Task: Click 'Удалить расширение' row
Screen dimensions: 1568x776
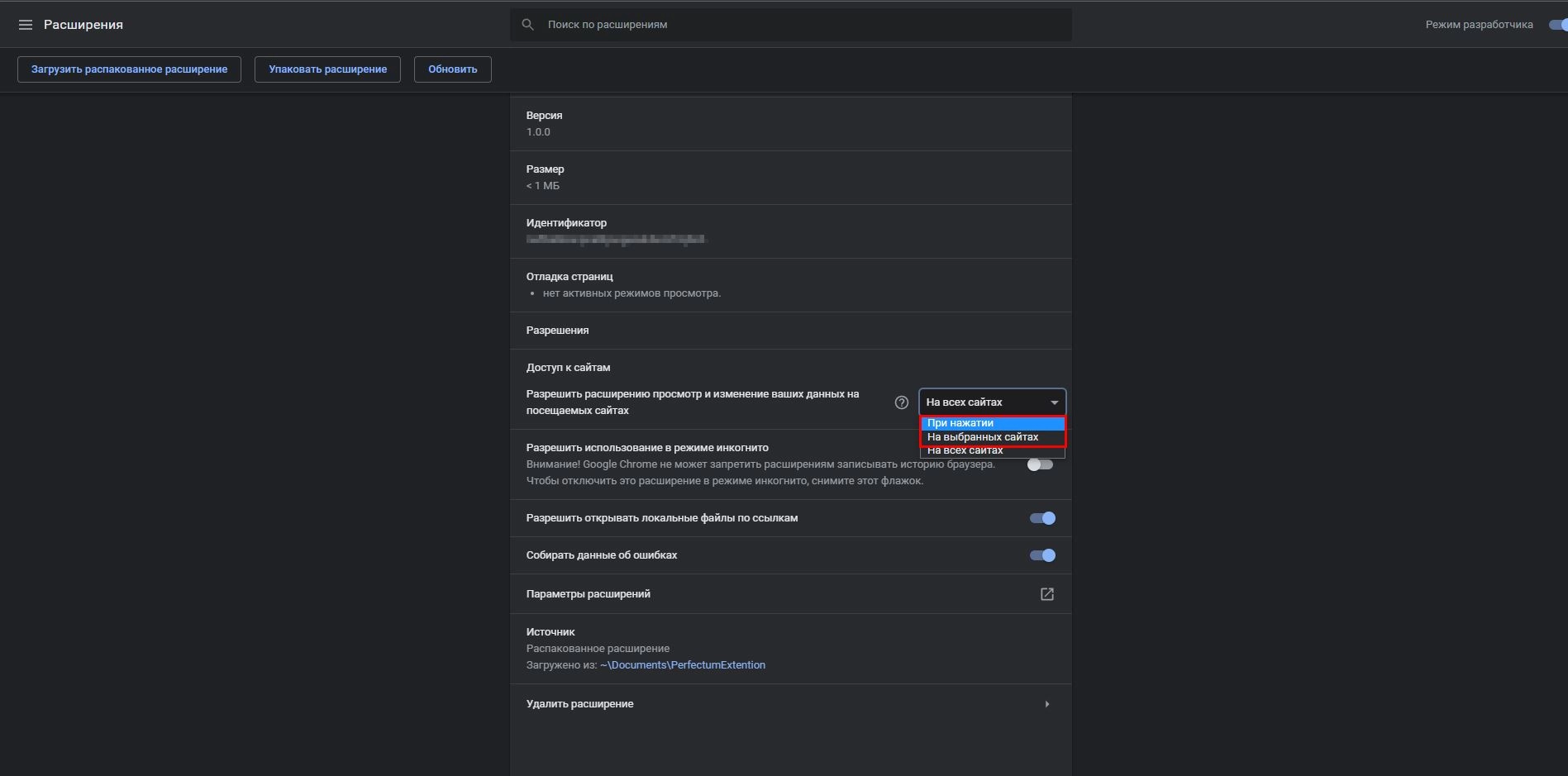Action: (790, 704)
